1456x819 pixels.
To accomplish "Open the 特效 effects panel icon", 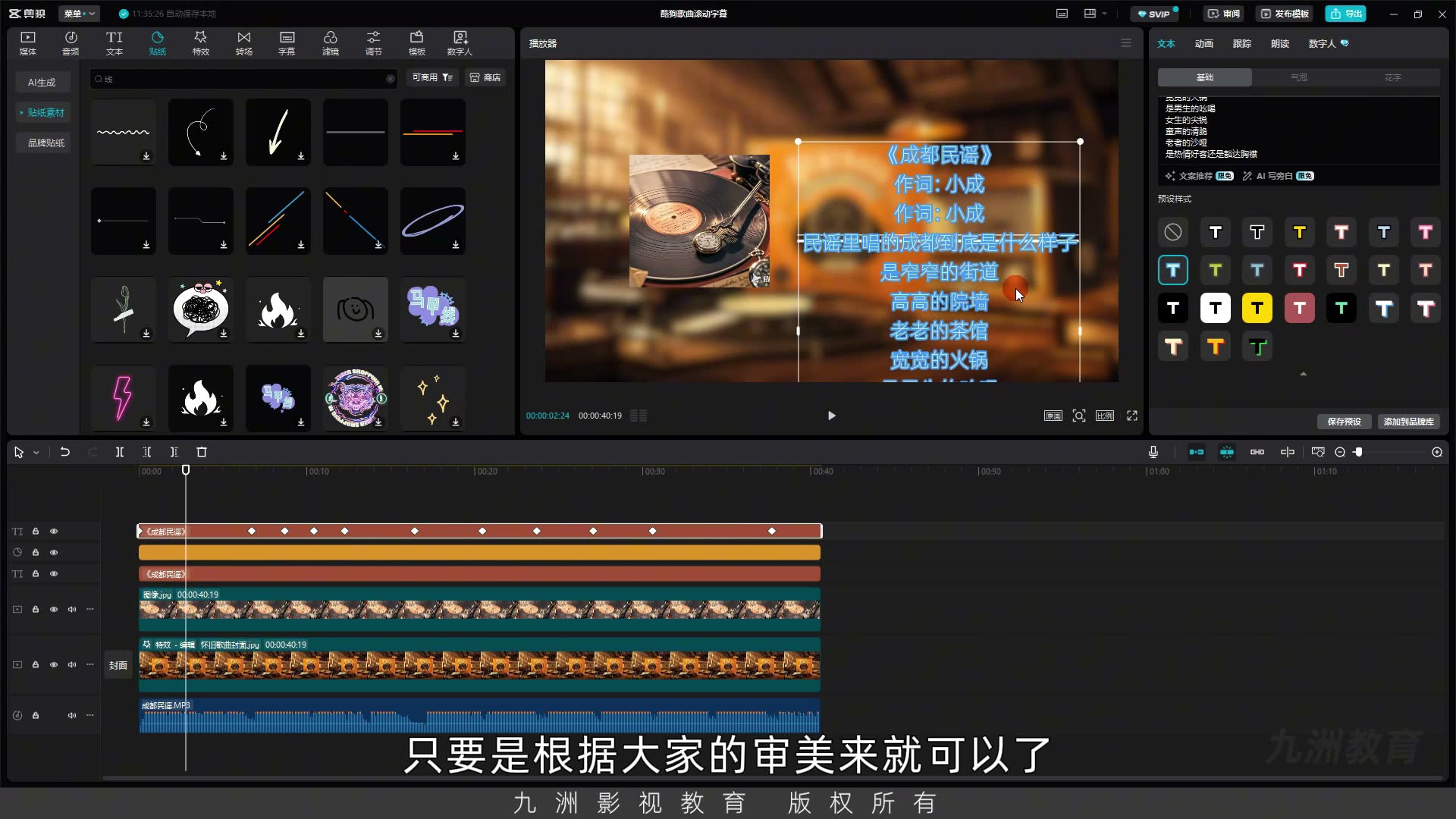I will [x=200, y=43].
